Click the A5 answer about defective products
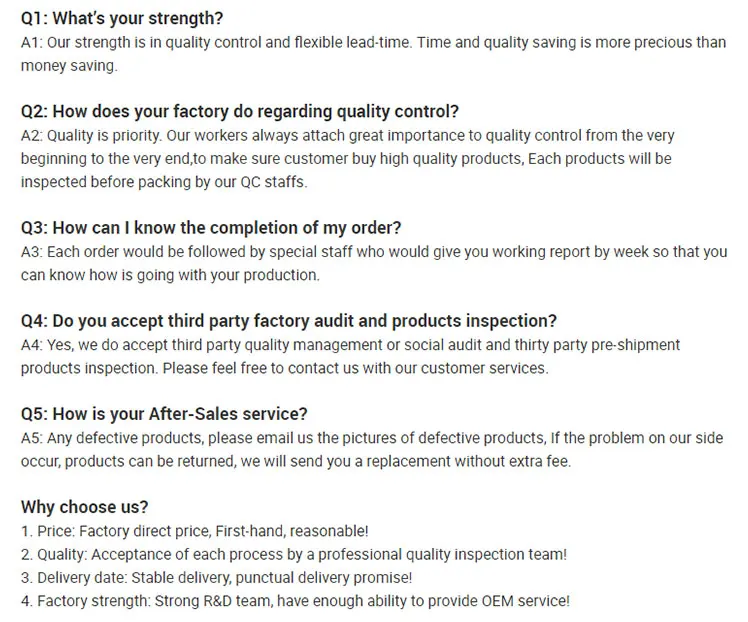 coord(371,438)
